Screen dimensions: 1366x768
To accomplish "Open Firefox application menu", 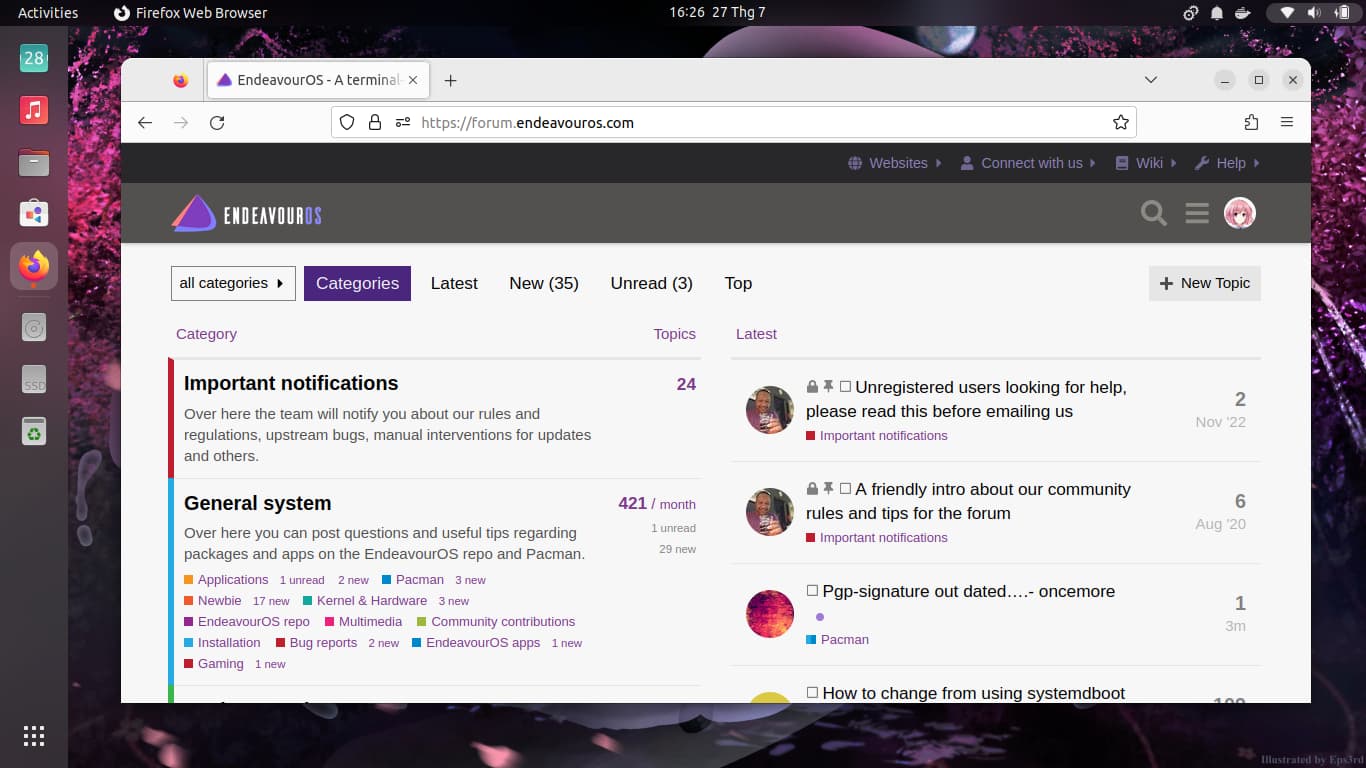I will click(1287, 122).
